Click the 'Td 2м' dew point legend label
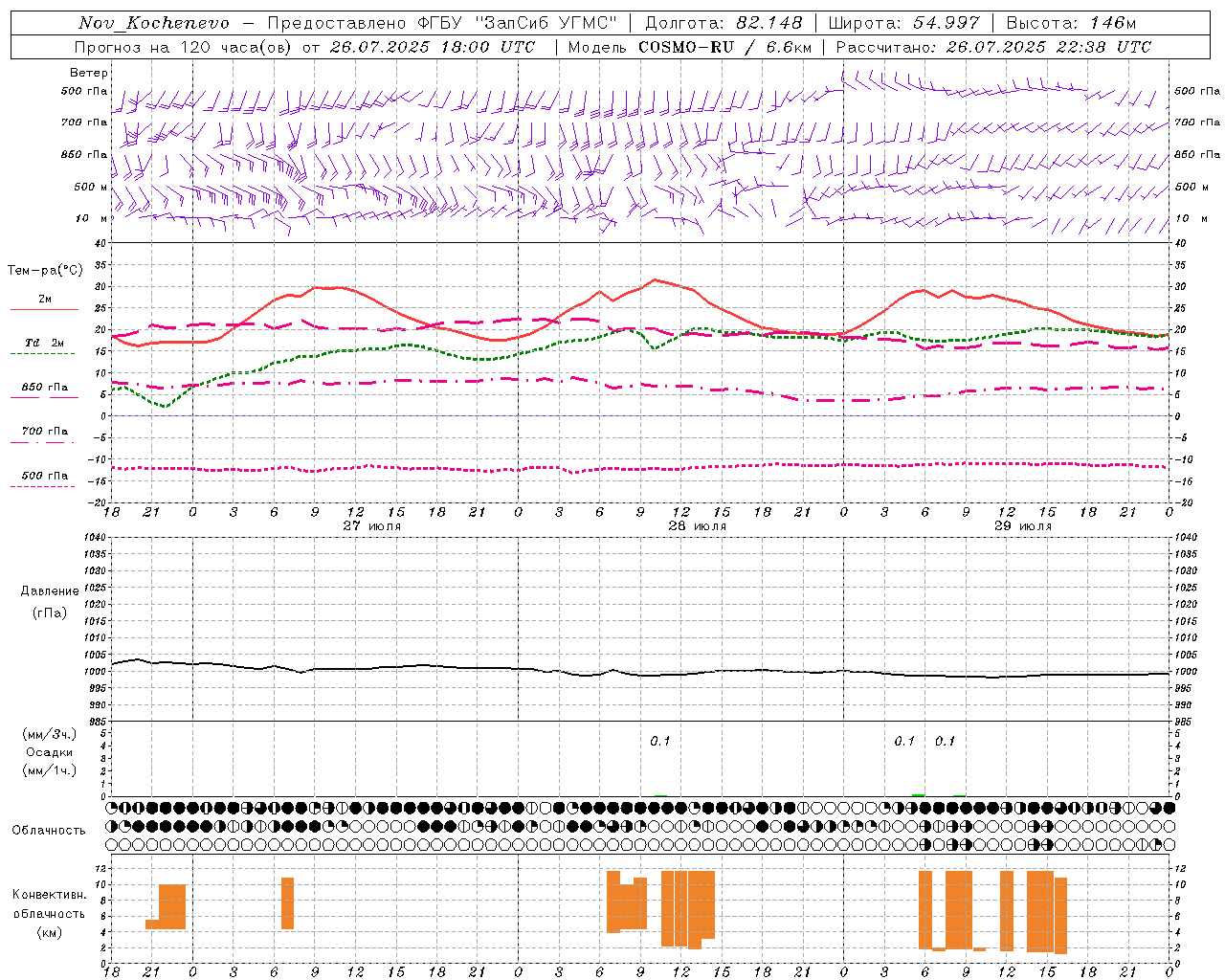1225x980 pixels. click(x=45, y=343)
